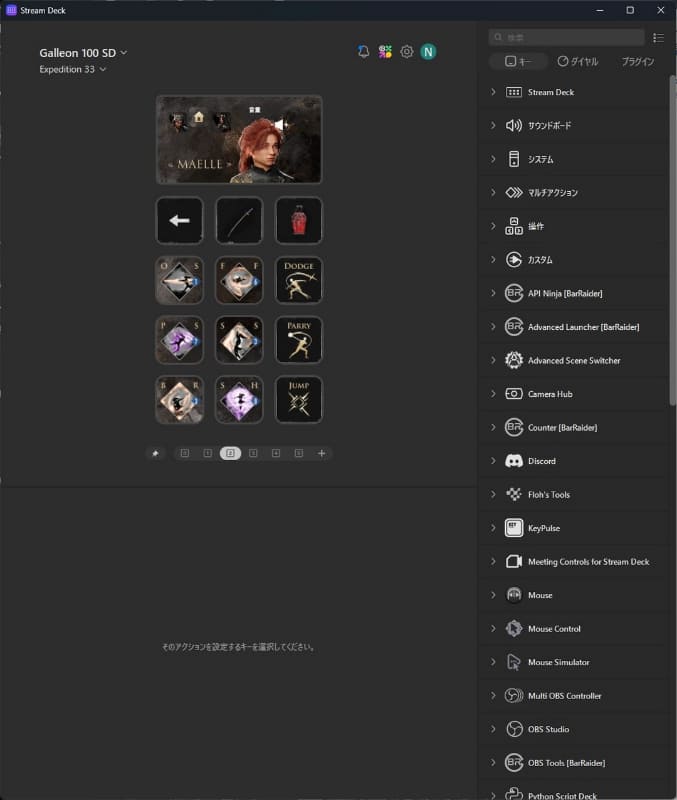
Task: Click the Dodge action key
Action: click(298, 280)
